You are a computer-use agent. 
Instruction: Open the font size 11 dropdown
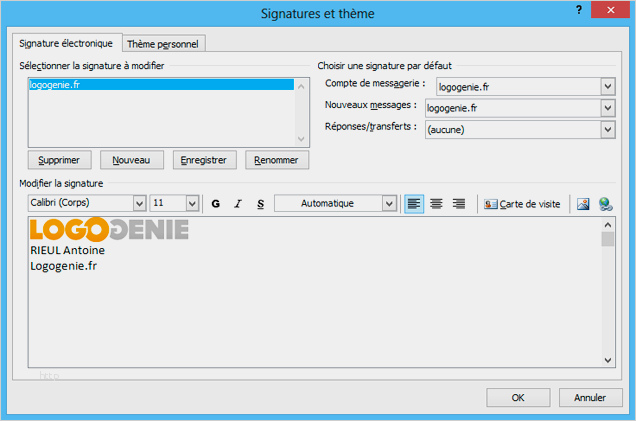pyautogui.click(x=192, y=203)
